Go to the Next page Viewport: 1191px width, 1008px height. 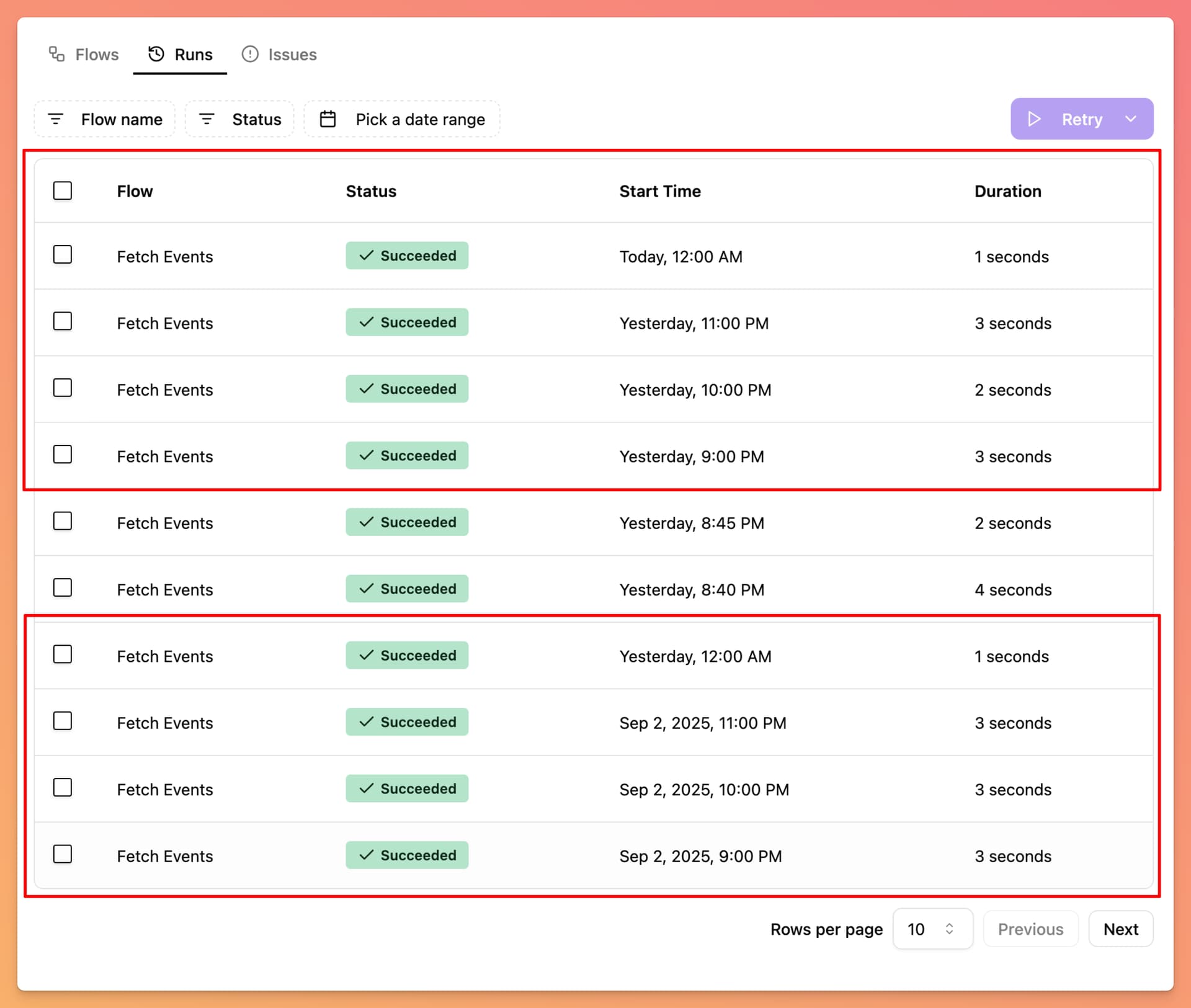(x=1120, y=929)
